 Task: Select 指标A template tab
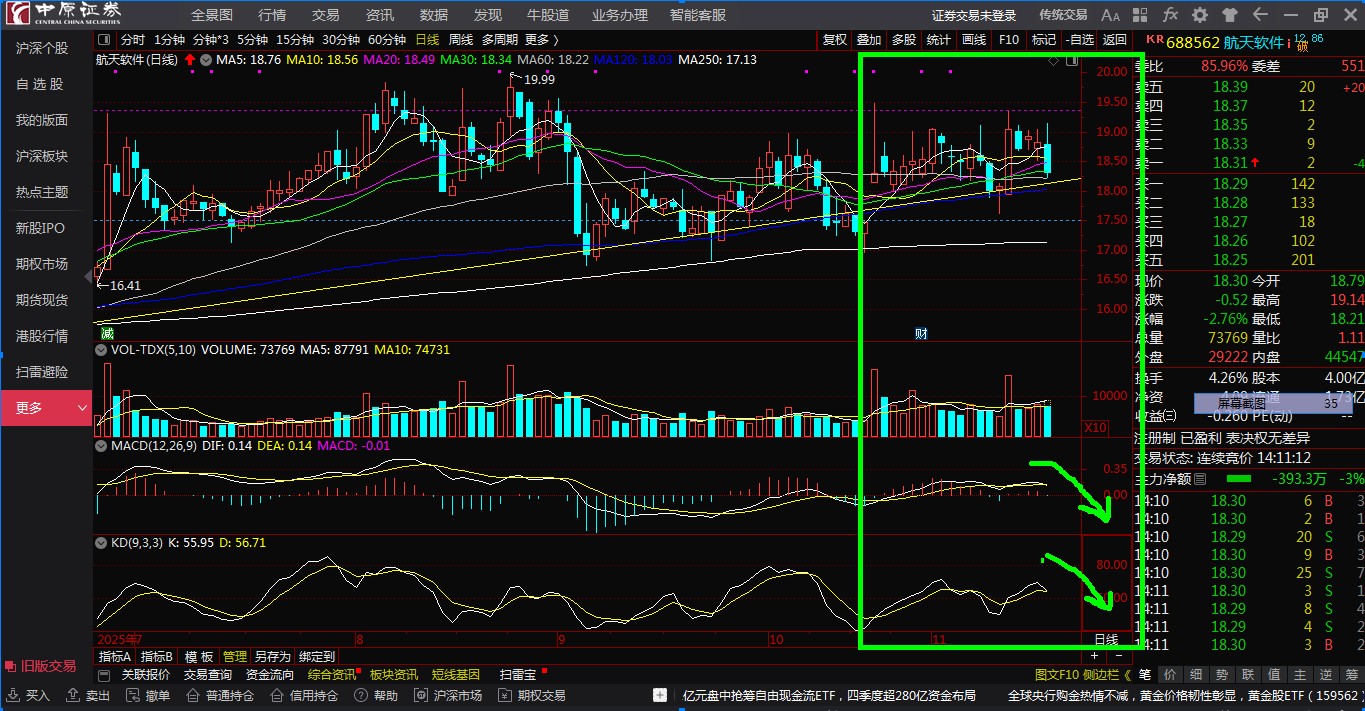115,657
